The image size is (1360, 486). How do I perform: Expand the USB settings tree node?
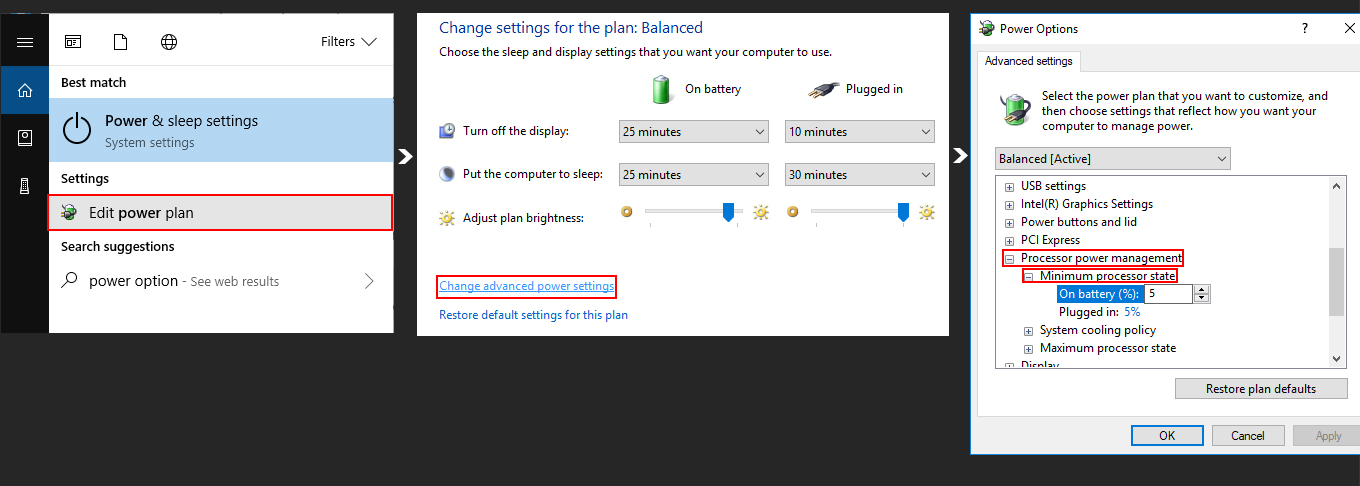click(x=1010, y=186)
